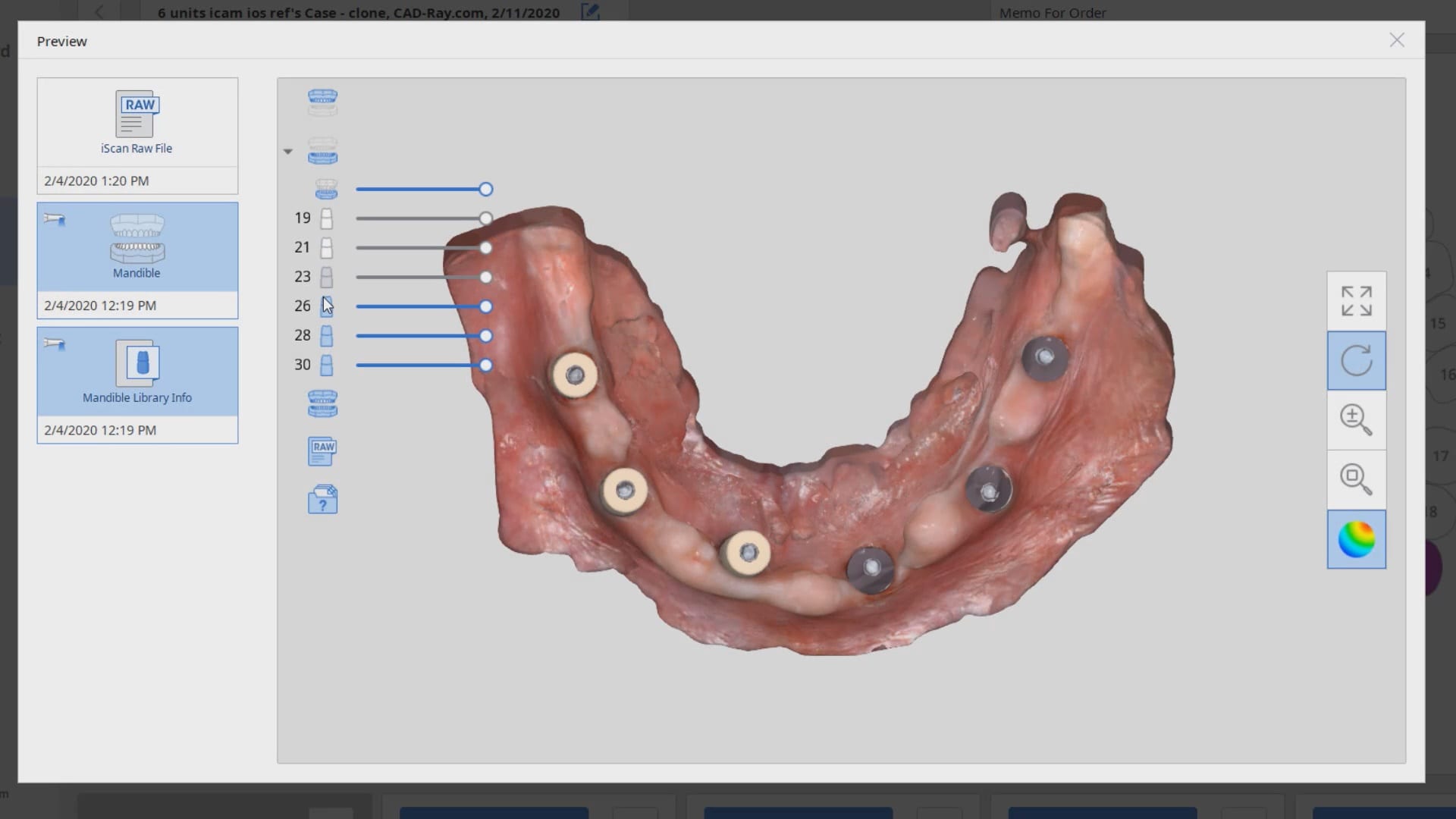Image resolution: width=1456 pixels, height=819 pixels.
Task: Click the tooth 30 opacity slider handle
Action: (x=486, y=366)
